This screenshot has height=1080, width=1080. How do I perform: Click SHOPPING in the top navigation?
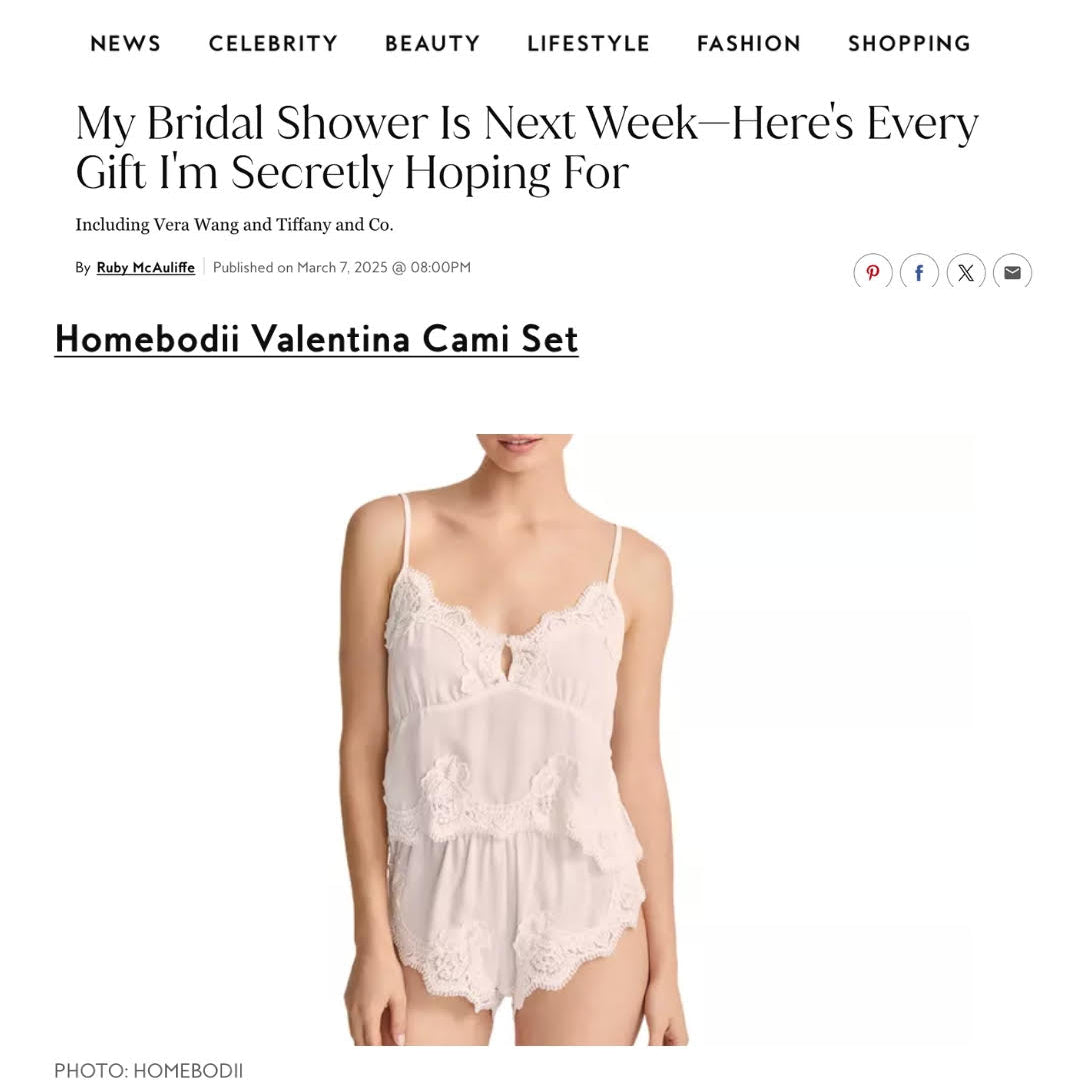coord(909,43)
